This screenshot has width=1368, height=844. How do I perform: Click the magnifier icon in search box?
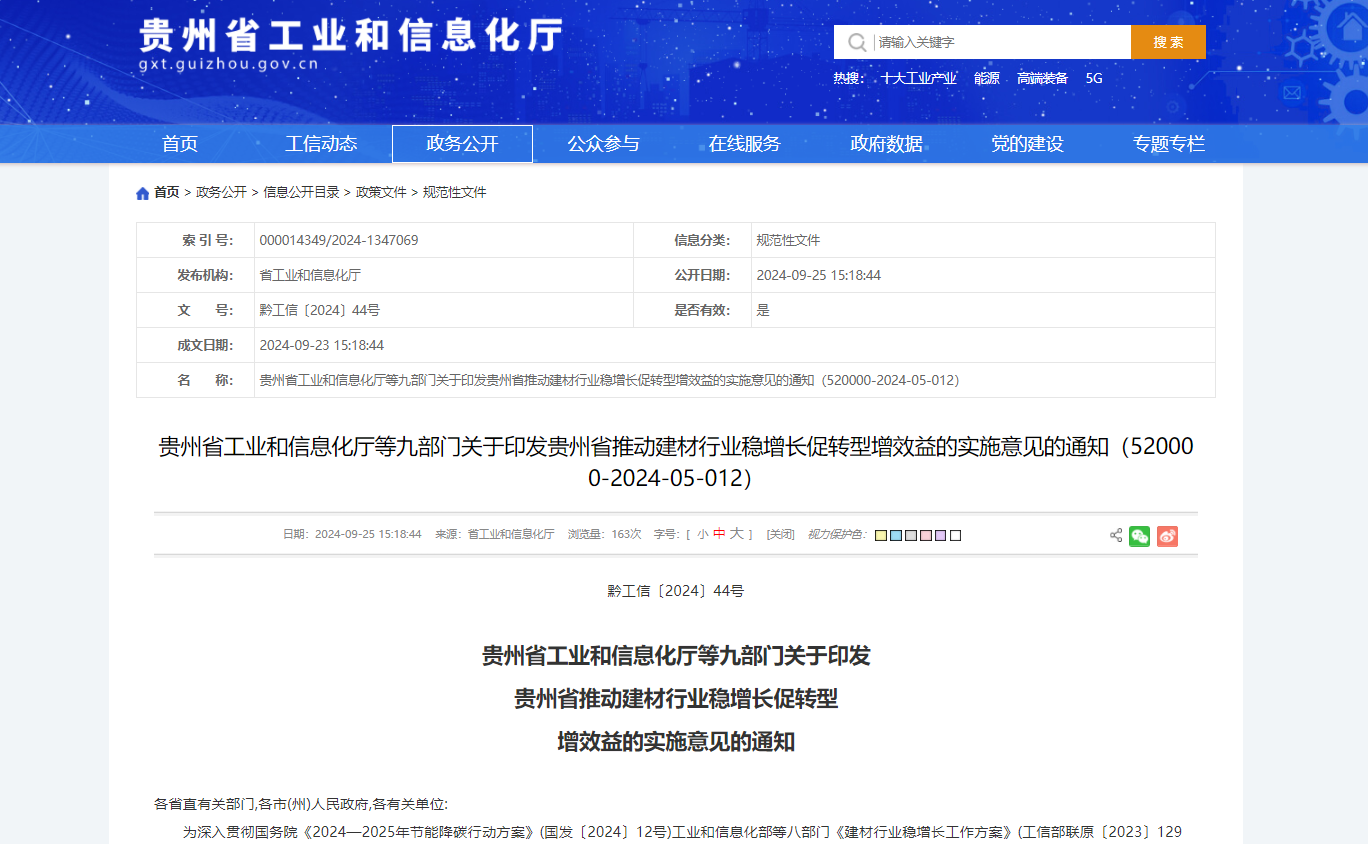tap(857, 43)
